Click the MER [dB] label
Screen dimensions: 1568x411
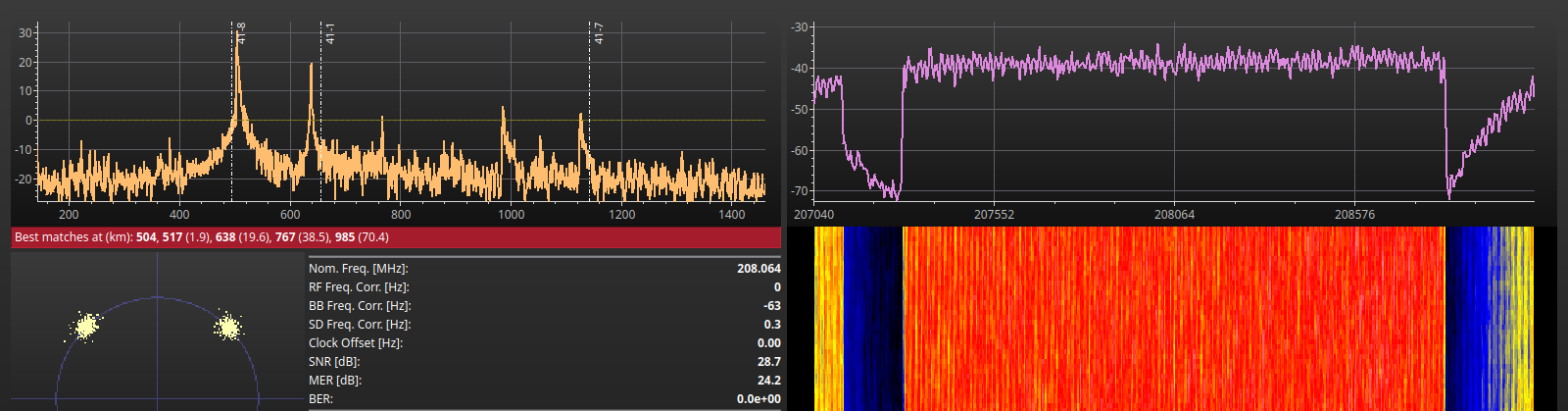coord(335,381)
